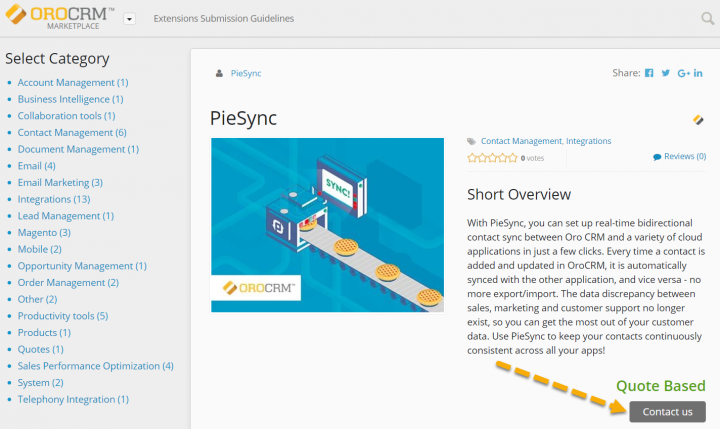This screenshot has width=720, height=429.
Task: Select Integrations (13) category
Action: click(x=54, y=199)
